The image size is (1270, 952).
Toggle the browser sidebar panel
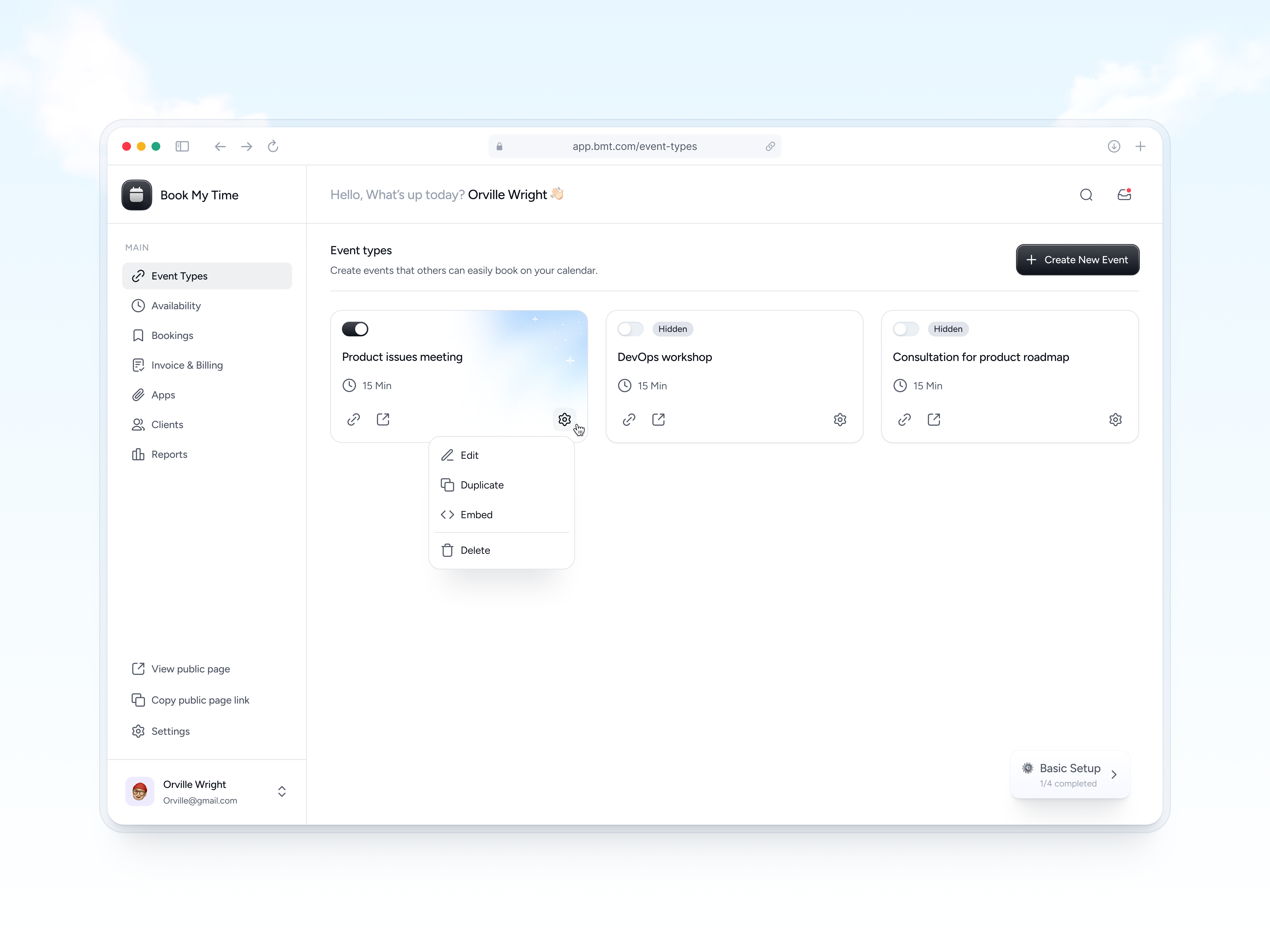[182, 146]
